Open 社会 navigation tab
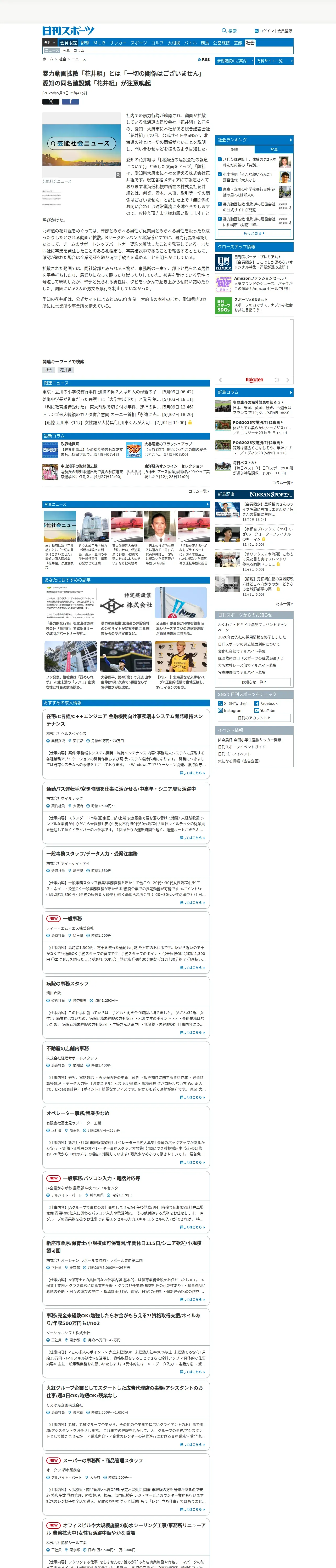 click(x=250, y=43)
